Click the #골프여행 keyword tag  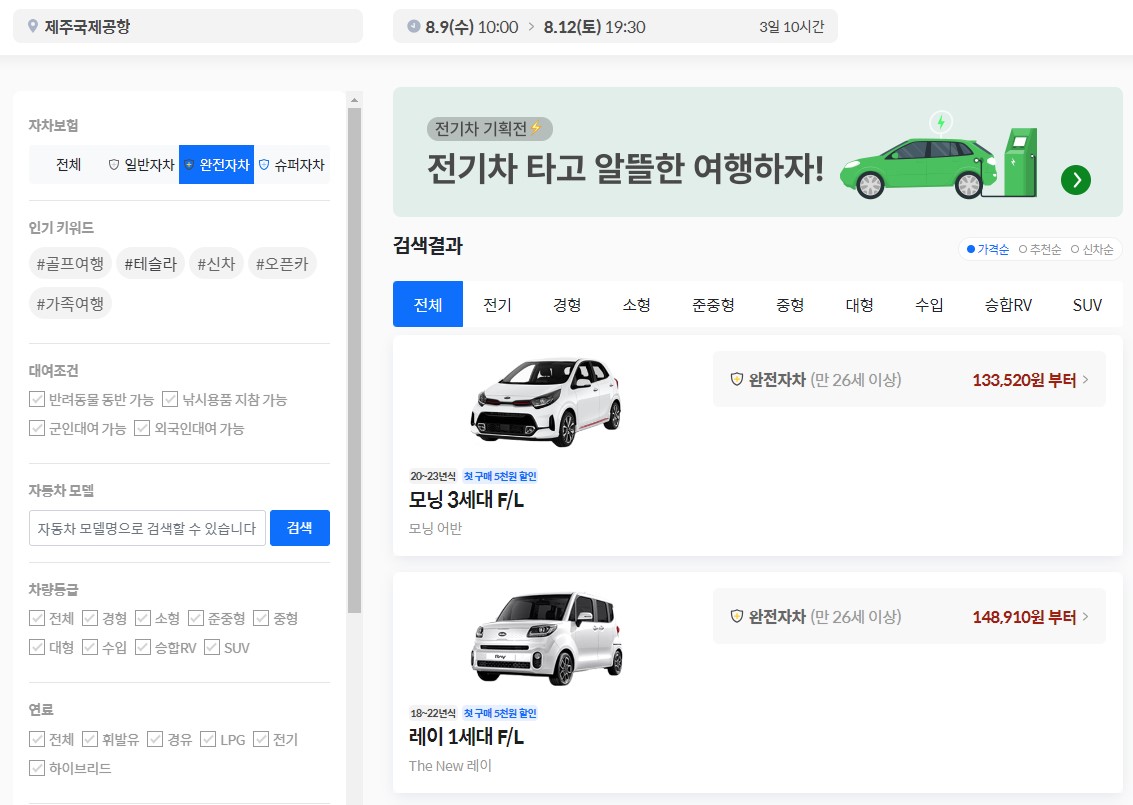(x=70, y=264)
